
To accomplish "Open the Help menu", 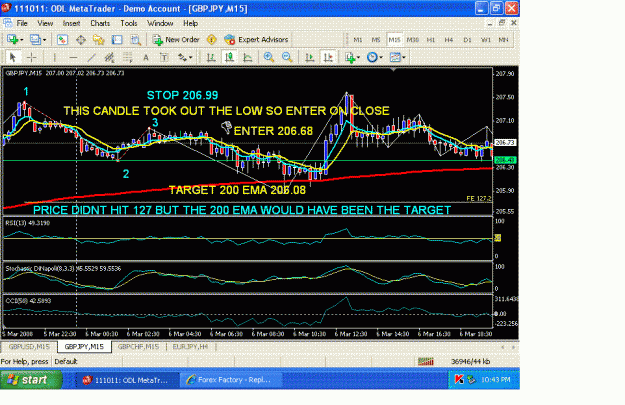I will [x=191, y=23].
